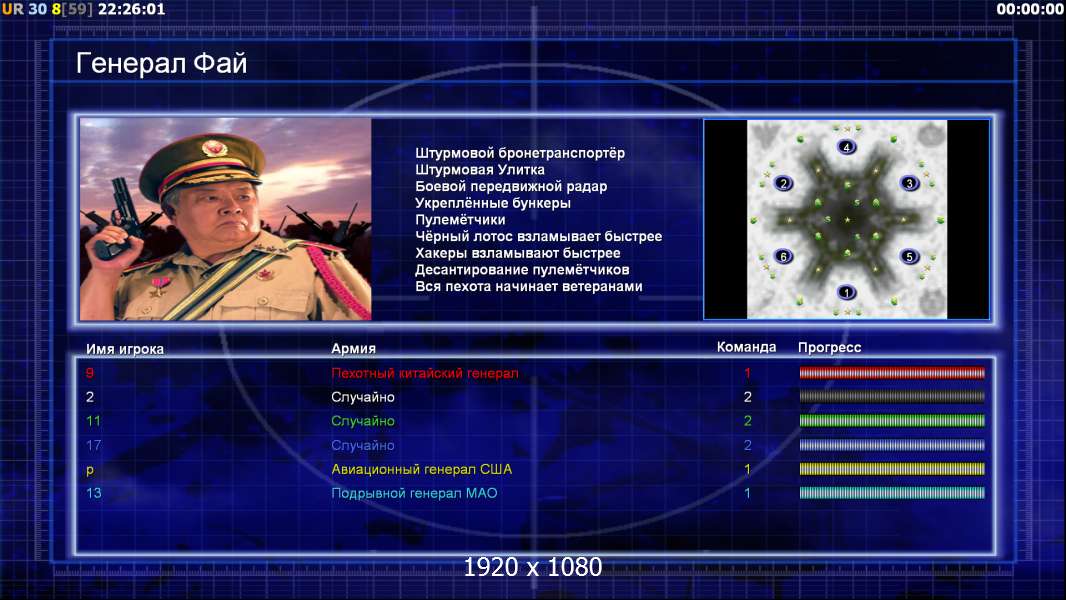Click player name '13' in cyan

tap(93, 493)
